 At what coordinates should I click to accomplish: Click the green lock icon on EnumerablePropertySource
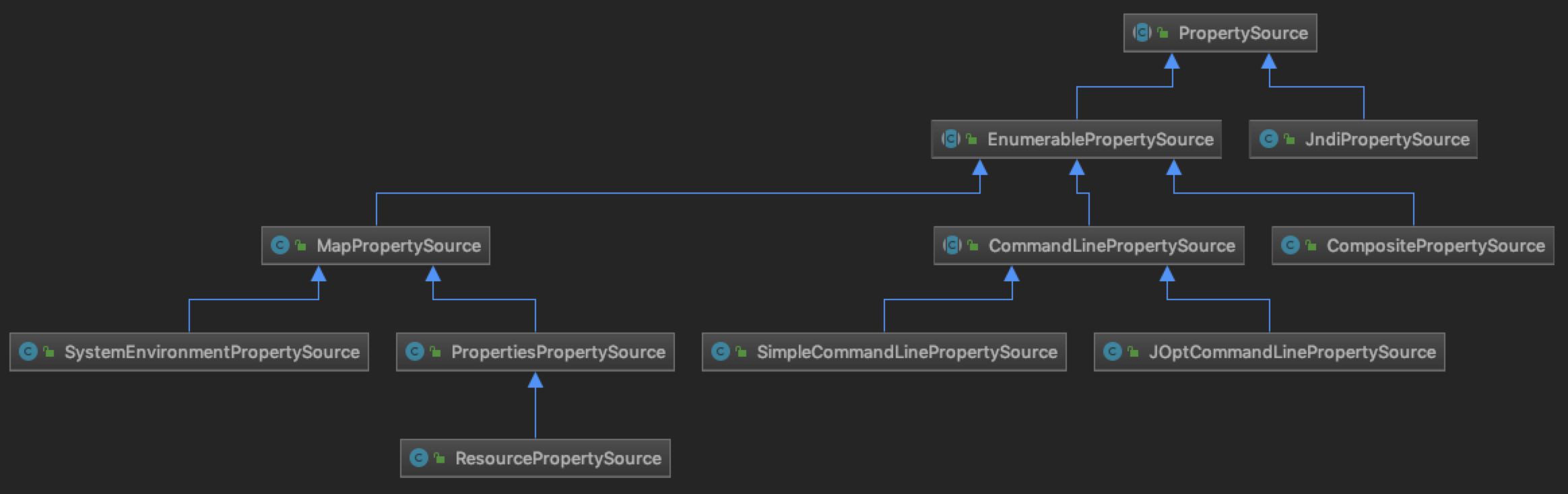coord(971,139)
